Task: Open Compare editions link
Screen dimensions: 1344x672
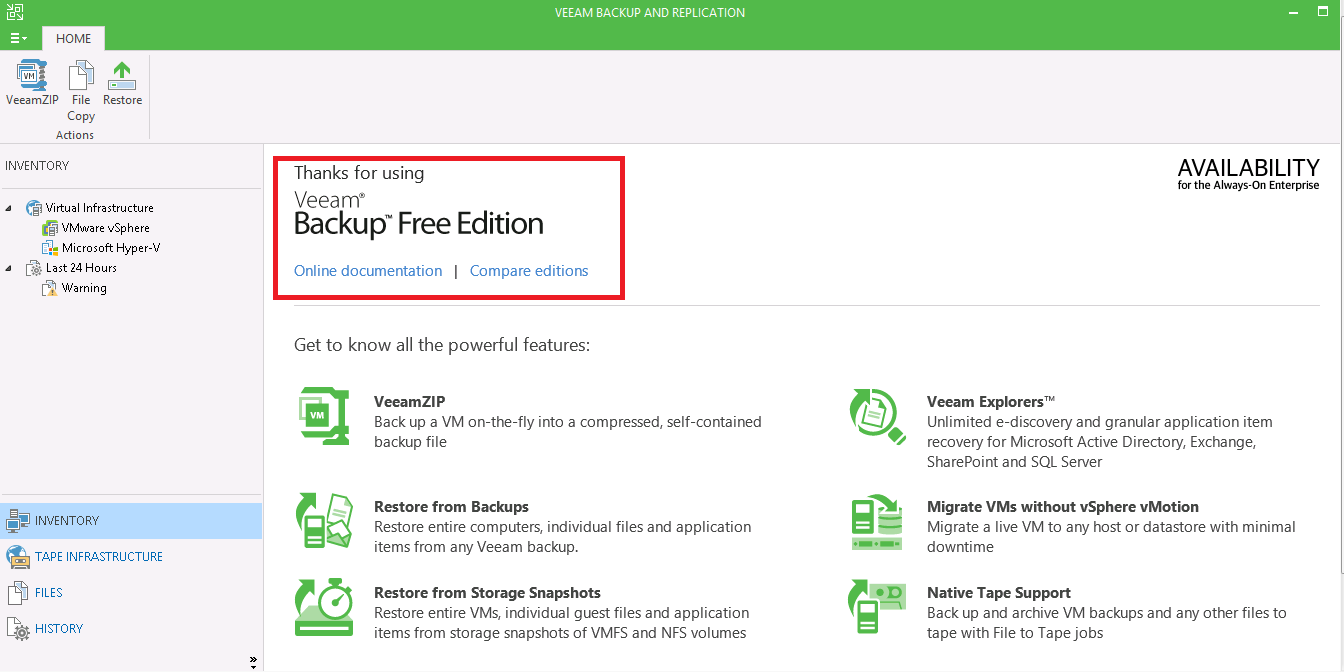Action: pyautogui.click(x=529, y=271)
